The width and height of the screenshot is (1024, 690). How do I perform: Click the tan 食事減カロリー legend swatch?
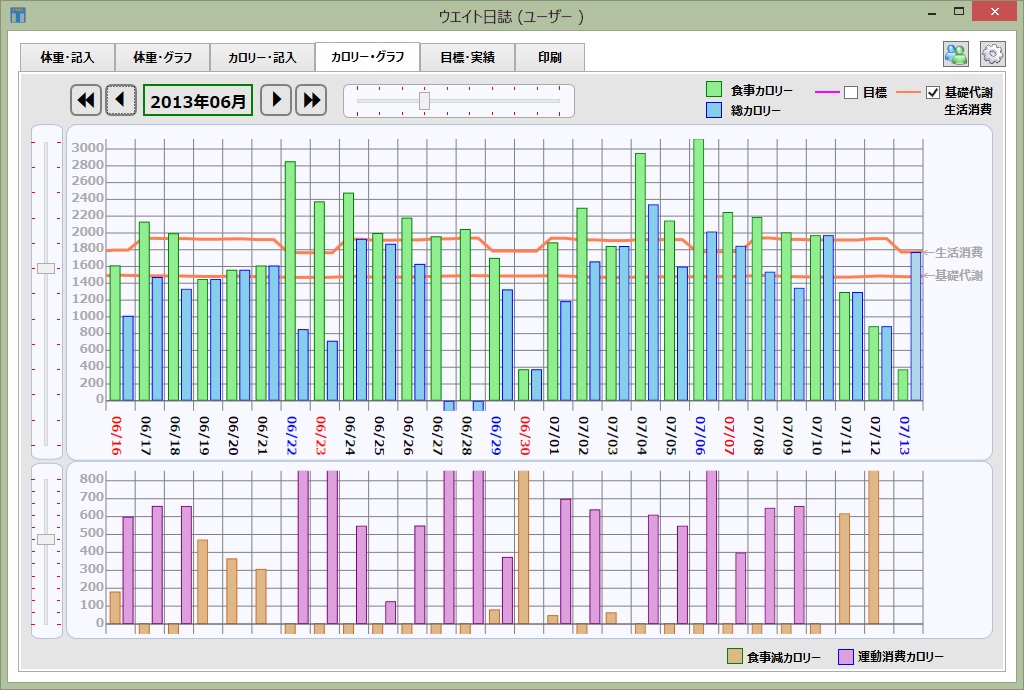[x=735, y=657]
